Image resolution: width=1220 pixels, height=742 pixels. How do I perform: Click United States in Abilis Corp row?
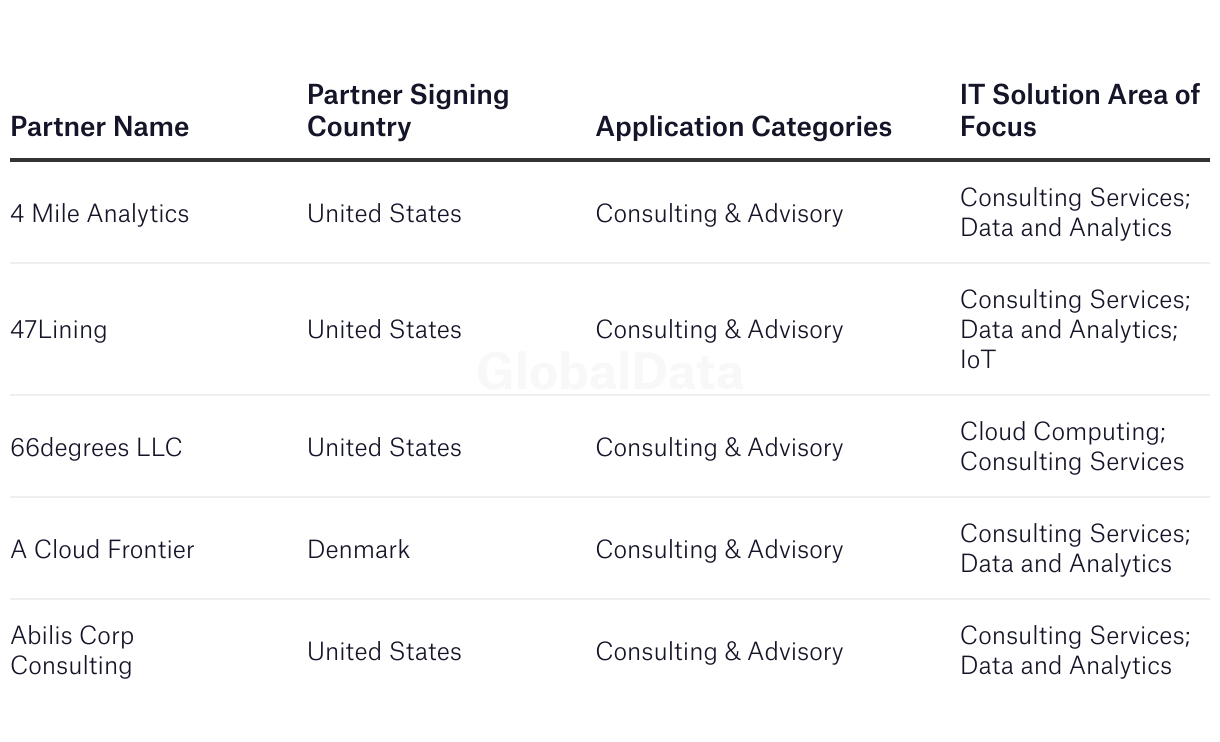(x=384, y=652)
